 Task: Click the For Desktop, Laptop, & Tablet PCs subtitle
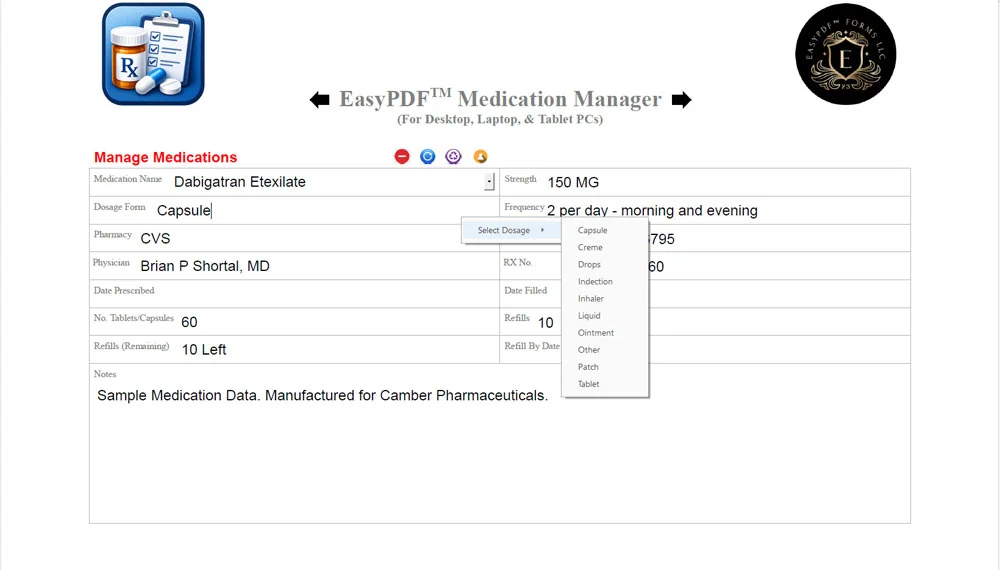pyautogui.click(x=500, y=119)
